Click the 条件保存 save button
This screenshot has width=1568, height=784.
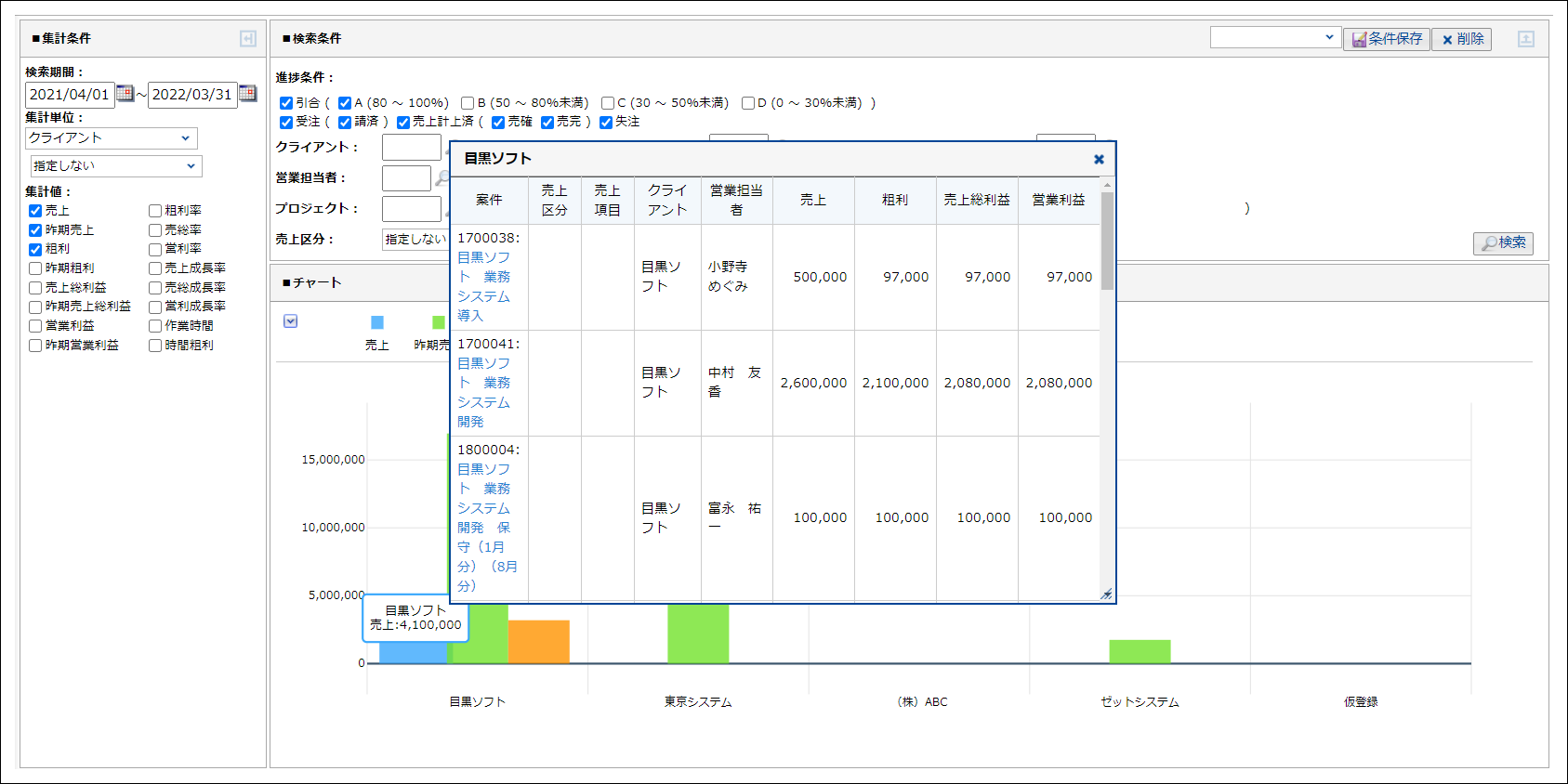[1386, 39]
